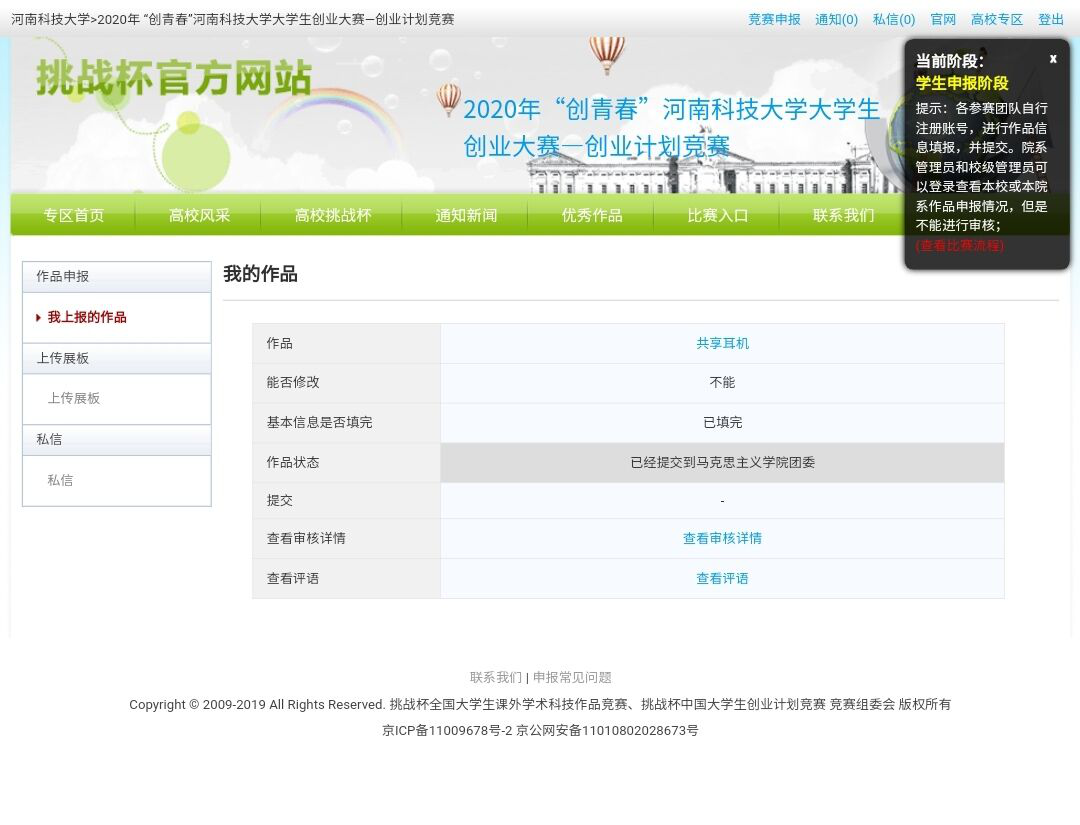Click the 私信 sidebar section header
This screenshot has height=825, width=1080.
[x=116, y=439]
